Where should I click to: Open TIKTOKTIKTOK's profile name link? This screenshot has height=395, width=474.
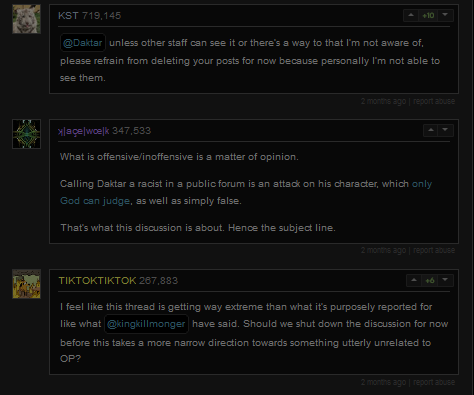[x=97, y=281]
